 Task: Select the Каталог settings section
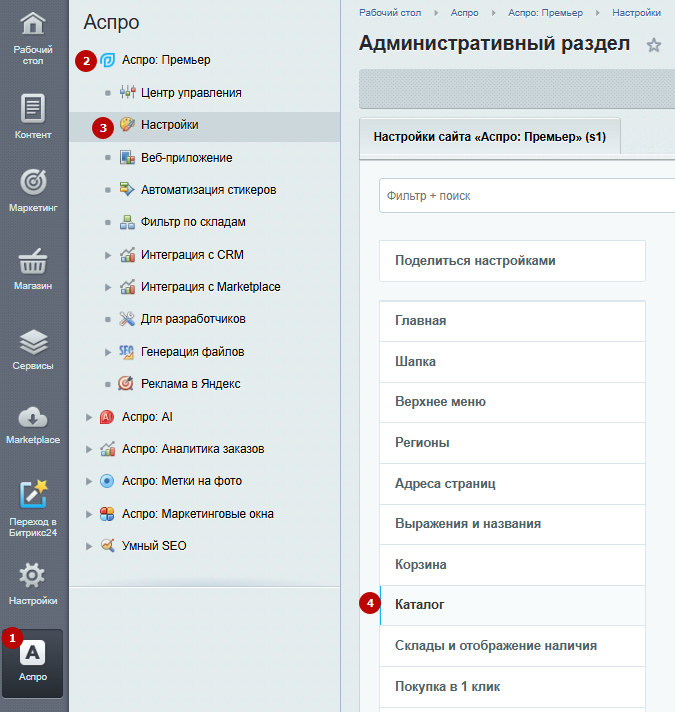coord(512,605)
